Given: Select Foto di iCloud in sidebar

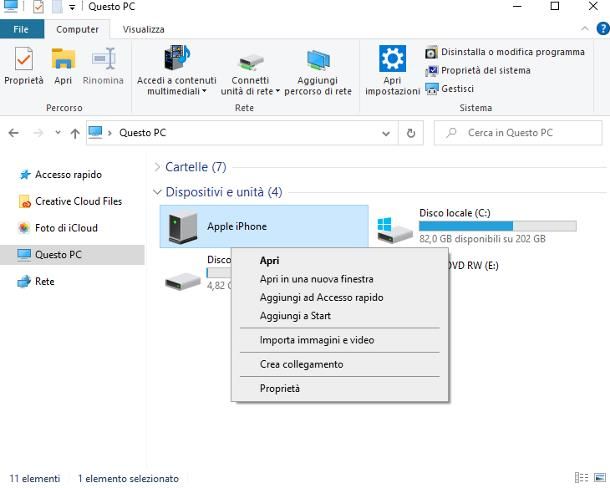Looking at the screenshot, I should (58, 228).
